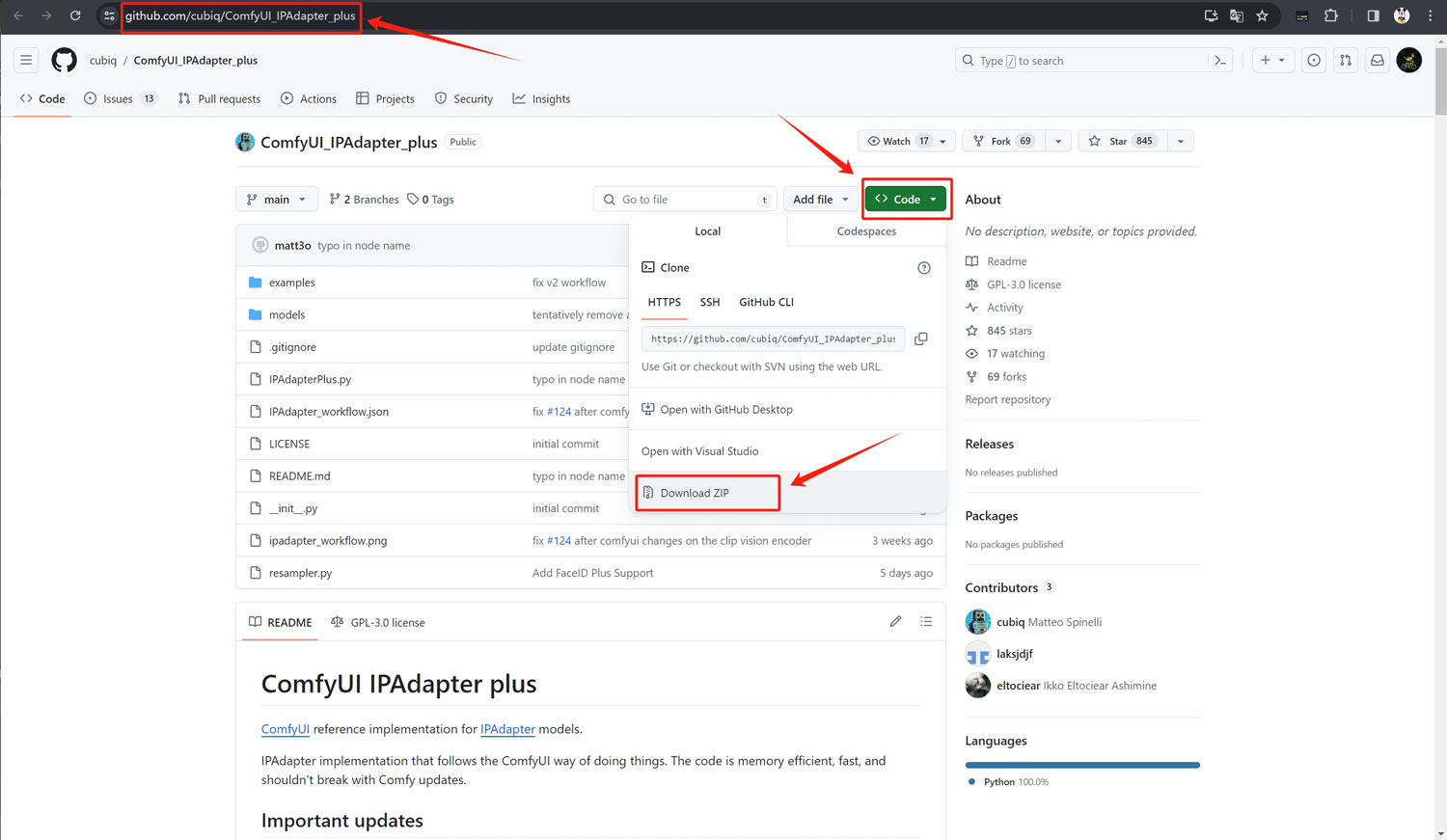Viewport: 1447px width, 840px height.
Task: Open the Security tab
Action: (464, 98)
